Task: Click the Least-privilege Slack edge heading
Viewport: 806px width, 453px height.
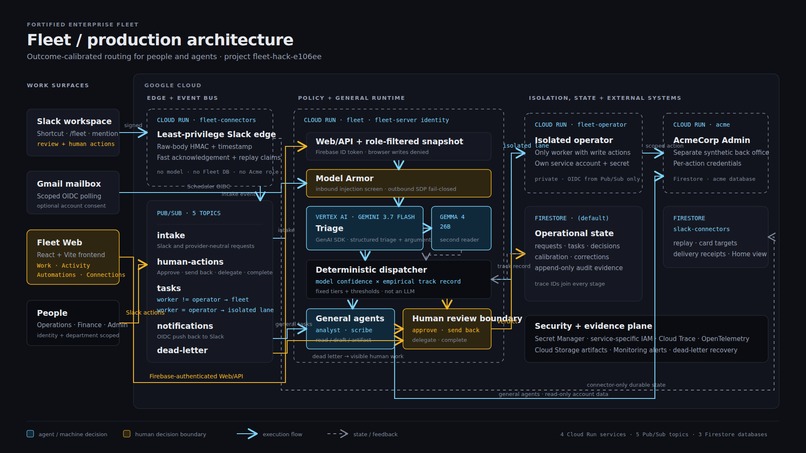Action: 216,134
